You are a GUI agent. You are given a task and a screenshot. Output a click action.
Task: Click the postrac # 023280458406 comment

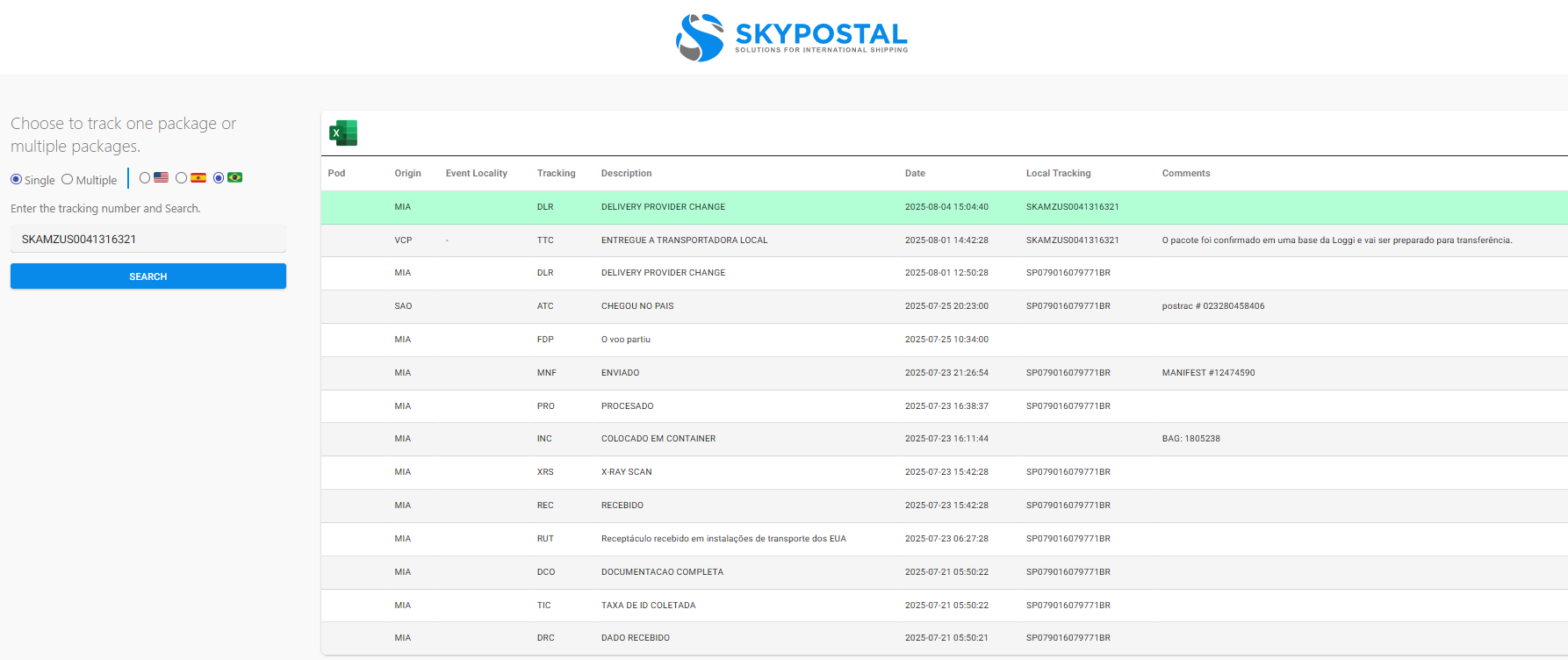tap(1213, 306)
